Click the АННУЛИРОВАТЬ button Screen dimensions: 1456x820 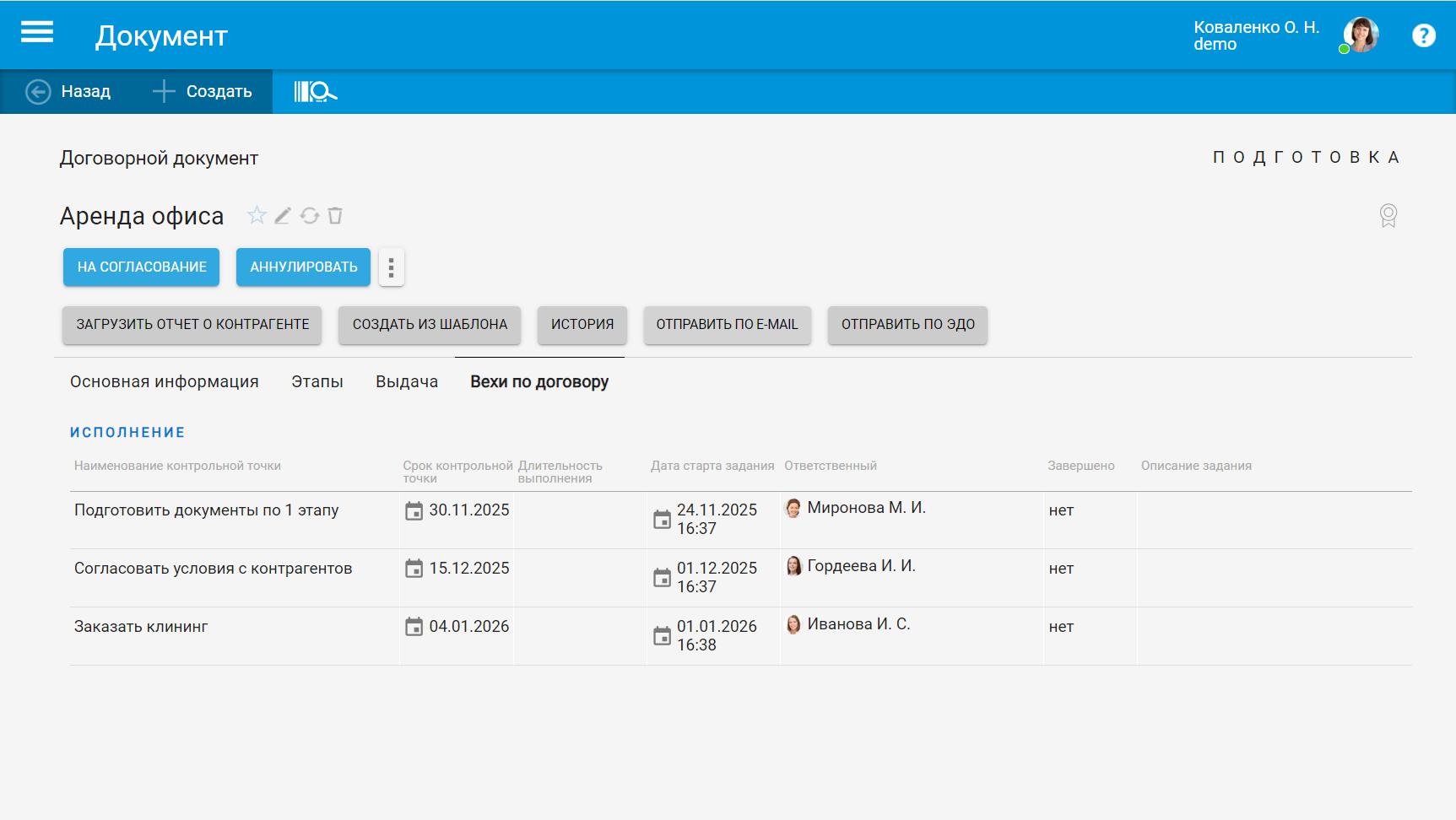[303, 267]
